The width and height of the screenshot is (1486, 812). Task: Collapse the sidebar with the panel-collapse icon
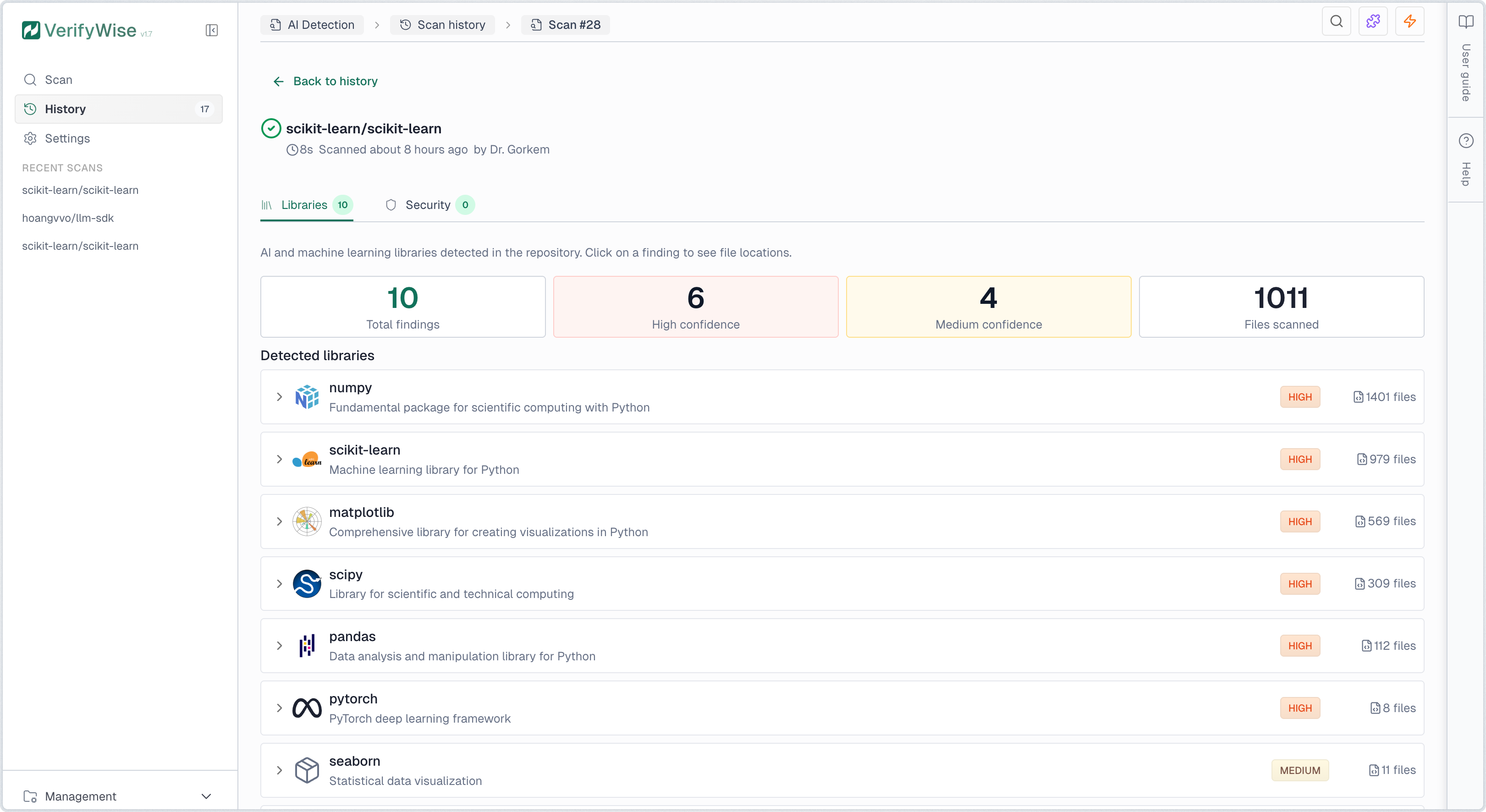click(x=212, y=30)
